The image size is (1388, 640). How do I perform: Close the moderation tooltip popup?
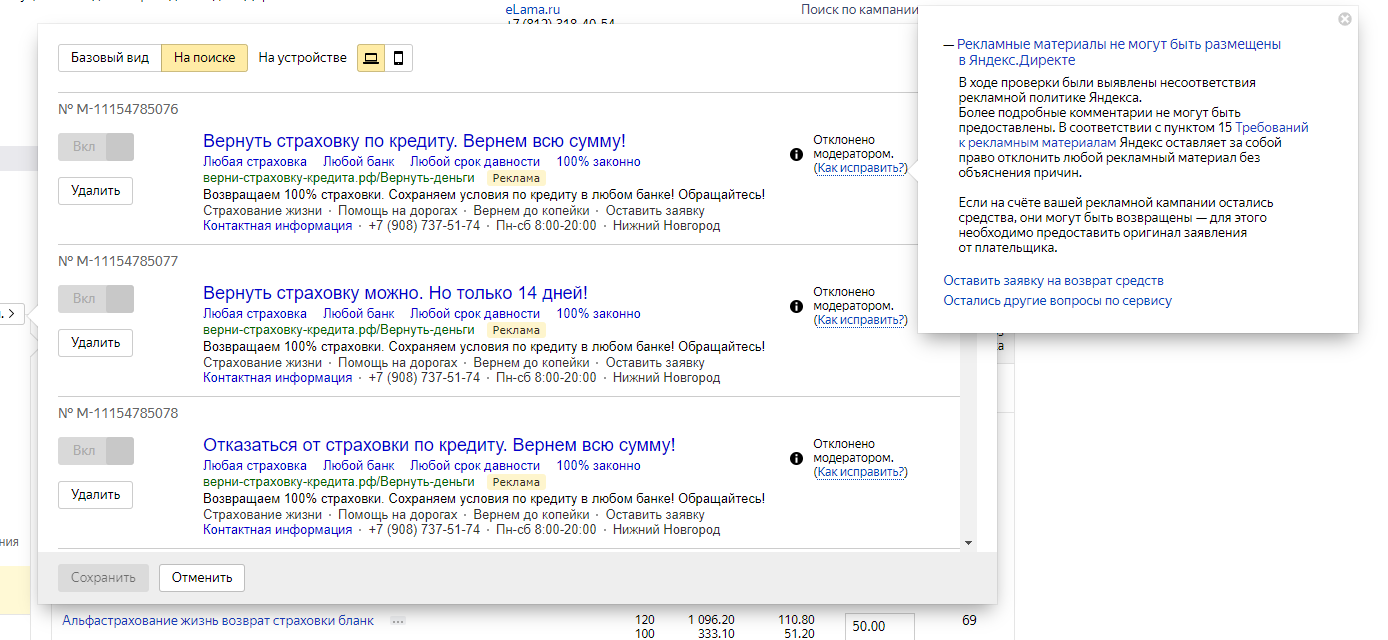pyautogui.click(x=1344, y=19)
